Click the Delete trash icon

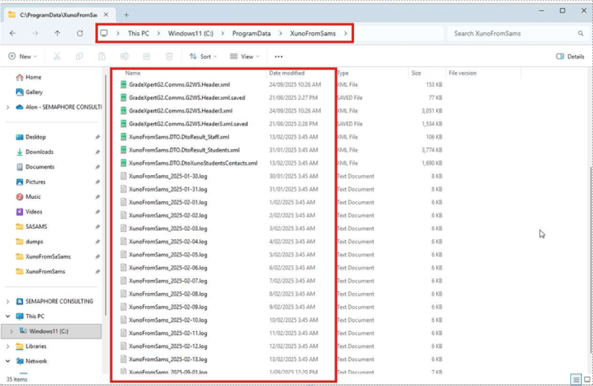[x=169, y=56]
